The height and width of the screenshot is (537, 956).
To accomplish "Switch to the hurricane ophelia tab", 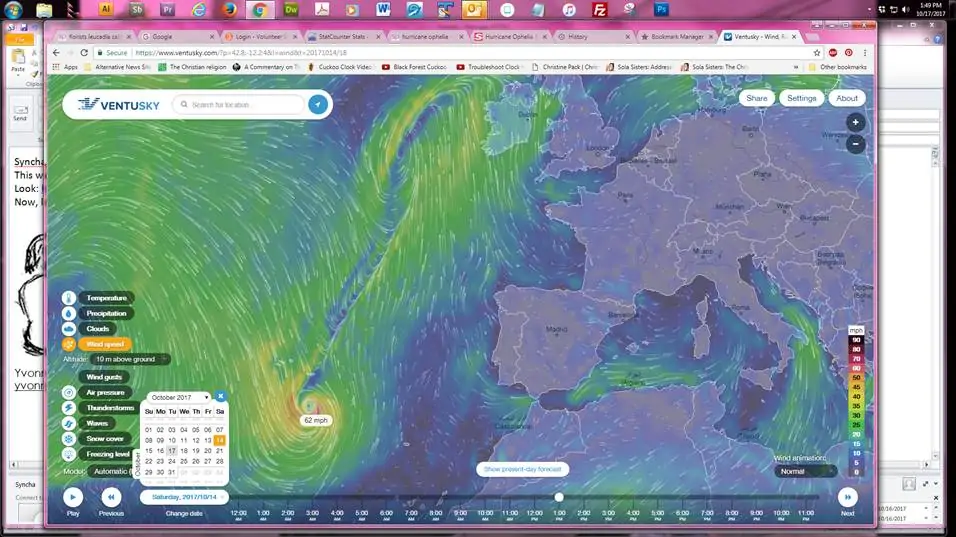I will [427, 37].
